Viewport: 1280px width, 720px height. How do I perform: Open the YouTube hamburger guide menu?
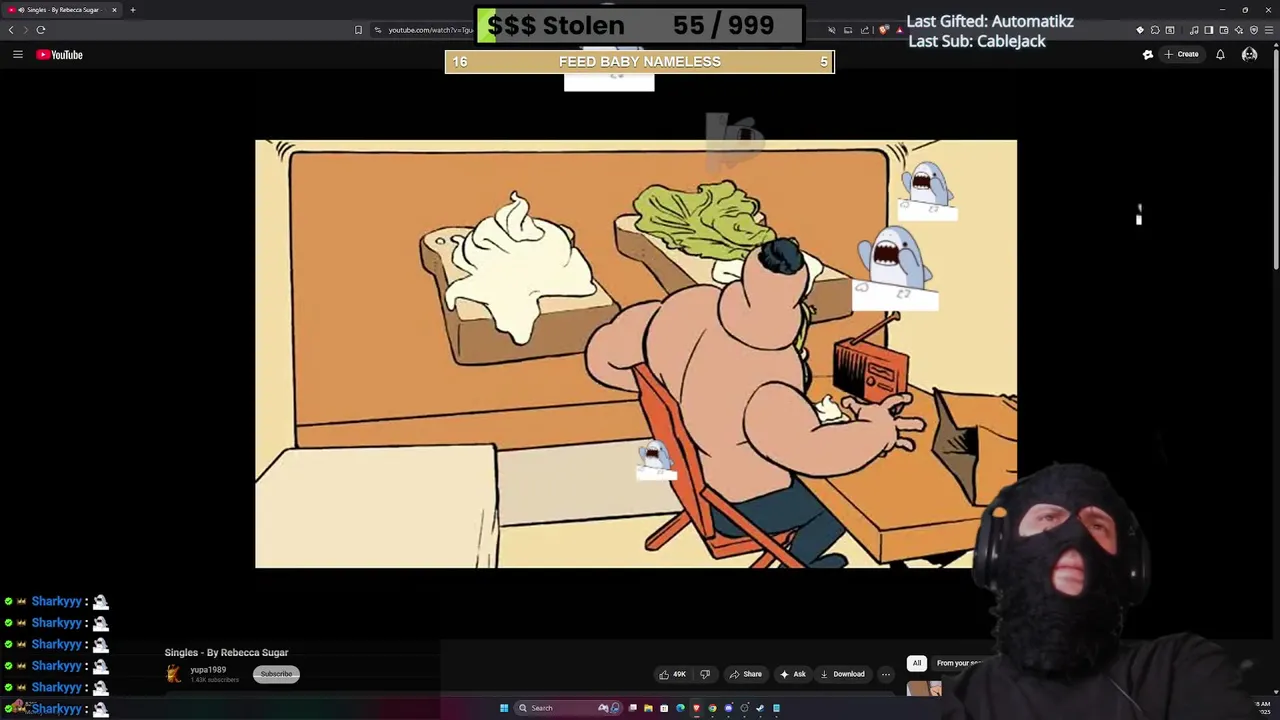(x=17, y=55)
